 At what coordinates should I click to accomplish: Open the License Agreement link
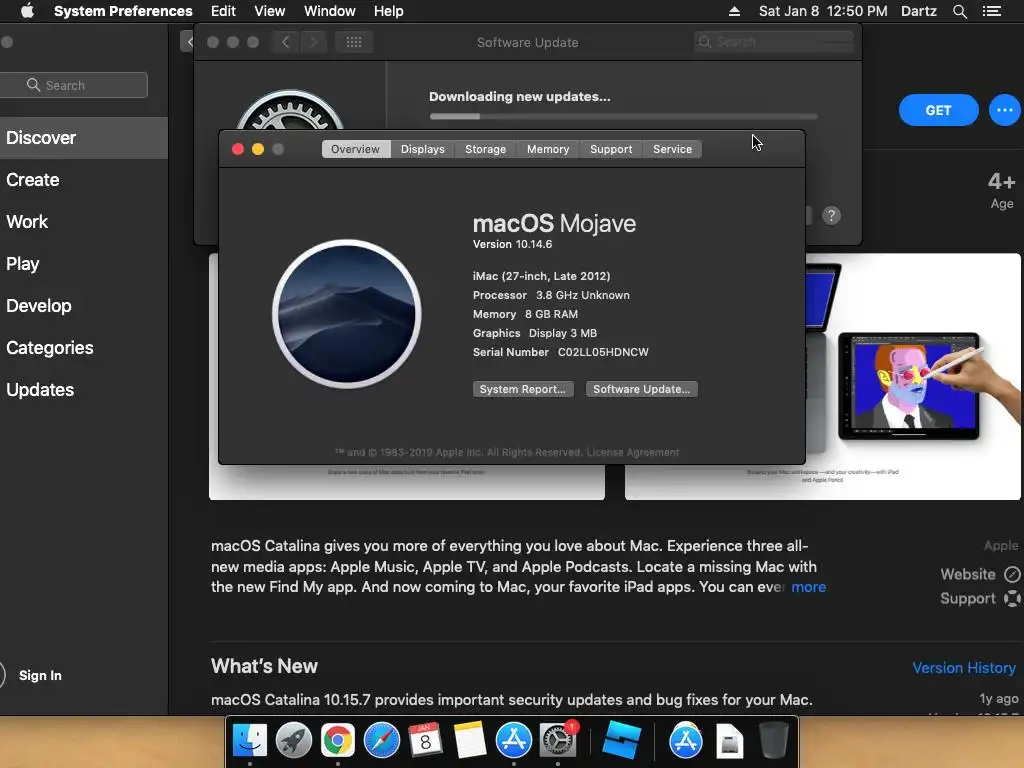633,453
